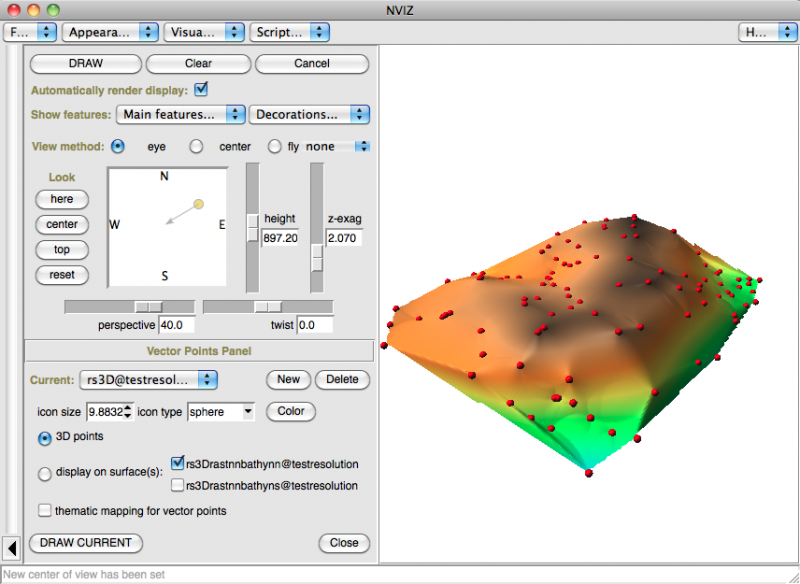
Task: Open the Decorations dropdown
Action: [309, 114]
